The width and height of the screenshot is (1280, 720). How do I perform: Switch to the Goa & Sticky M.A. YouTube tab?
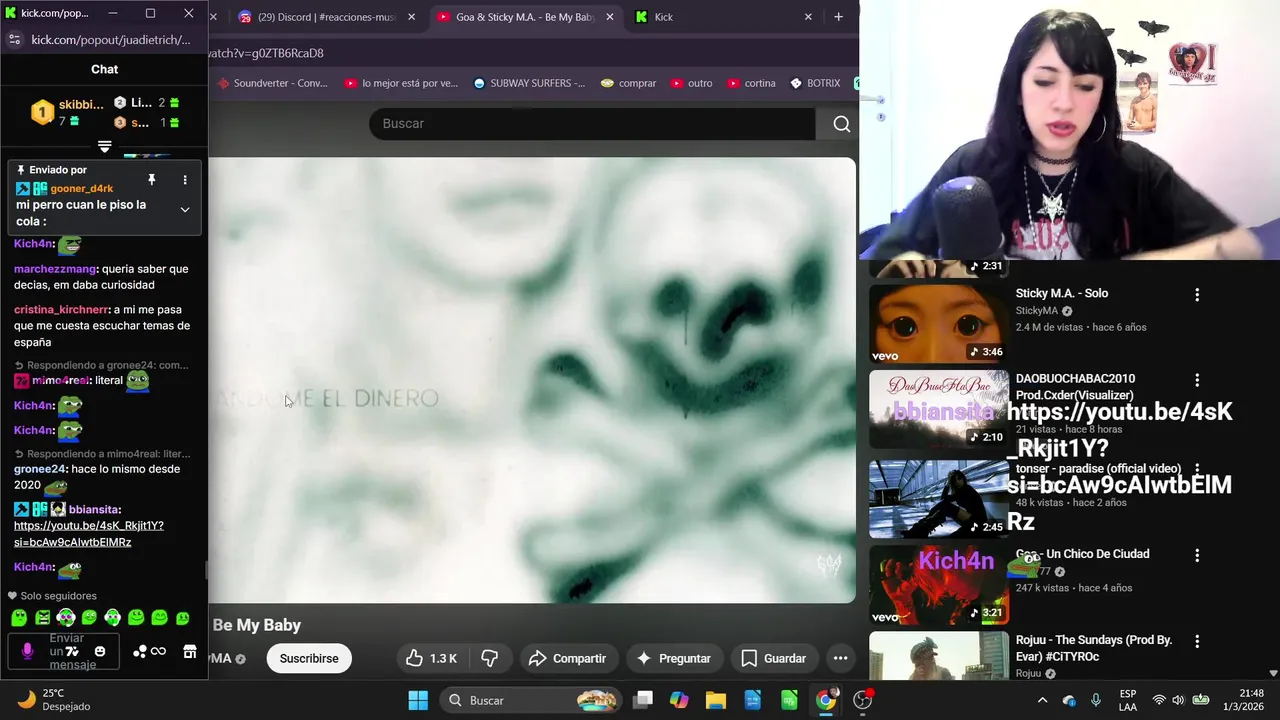[525, 17]
